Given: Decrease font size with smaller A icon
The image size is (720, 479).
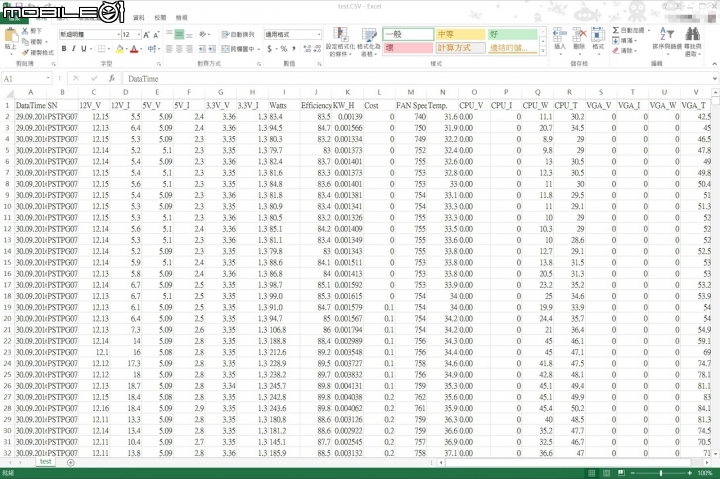Looking at the screenshot, I should point(156,35).
